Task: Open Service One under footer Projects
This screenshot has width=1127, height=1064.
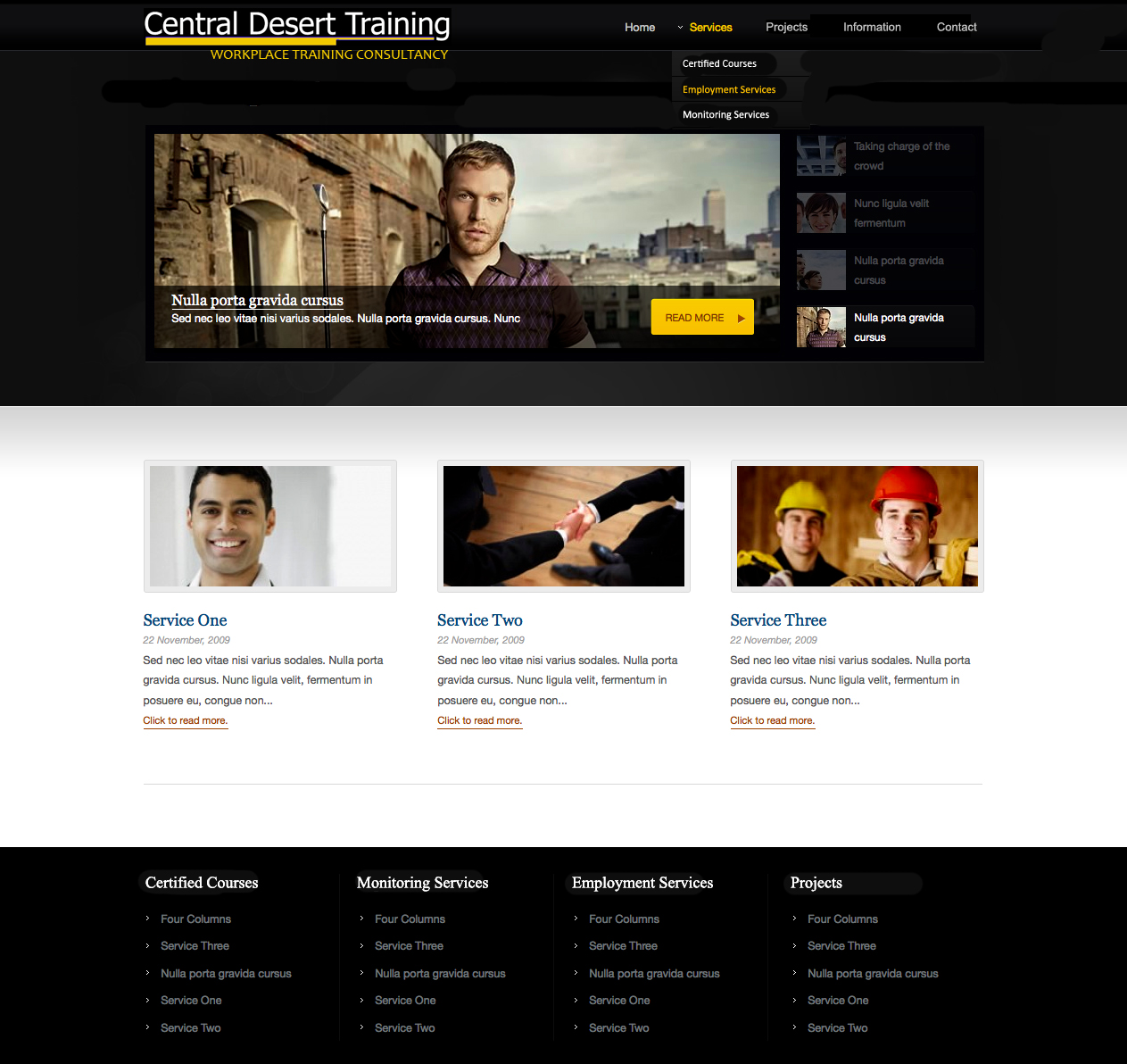Action: coord(838,1000)
